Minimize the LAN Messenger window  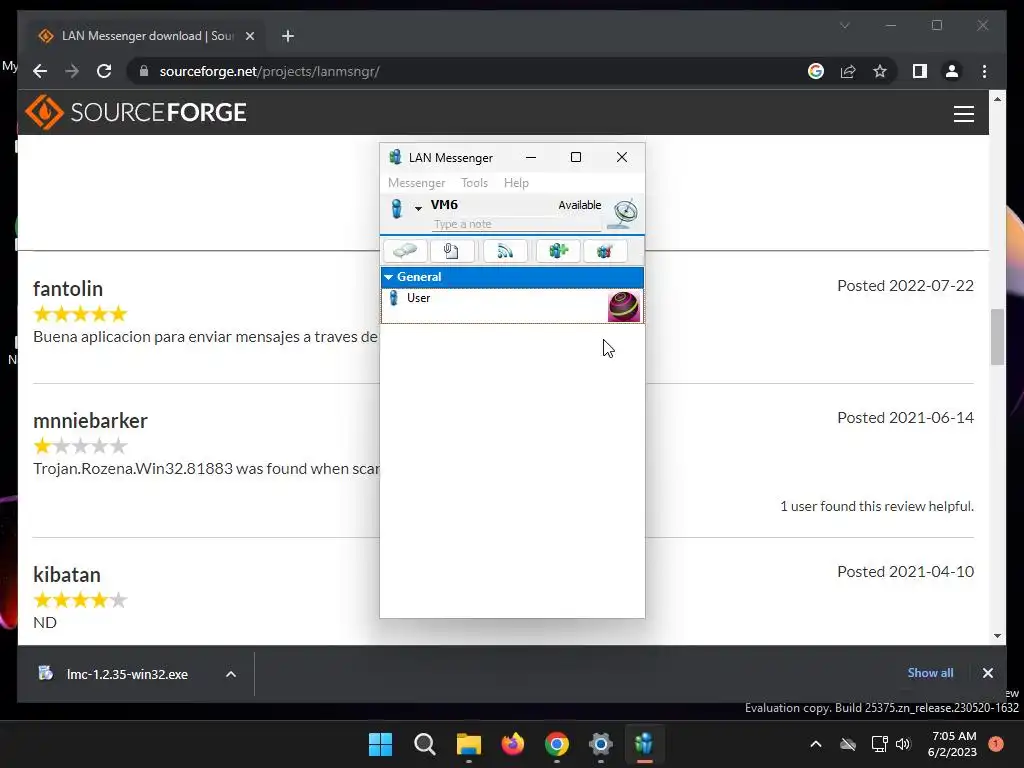[x=531, y=157]
